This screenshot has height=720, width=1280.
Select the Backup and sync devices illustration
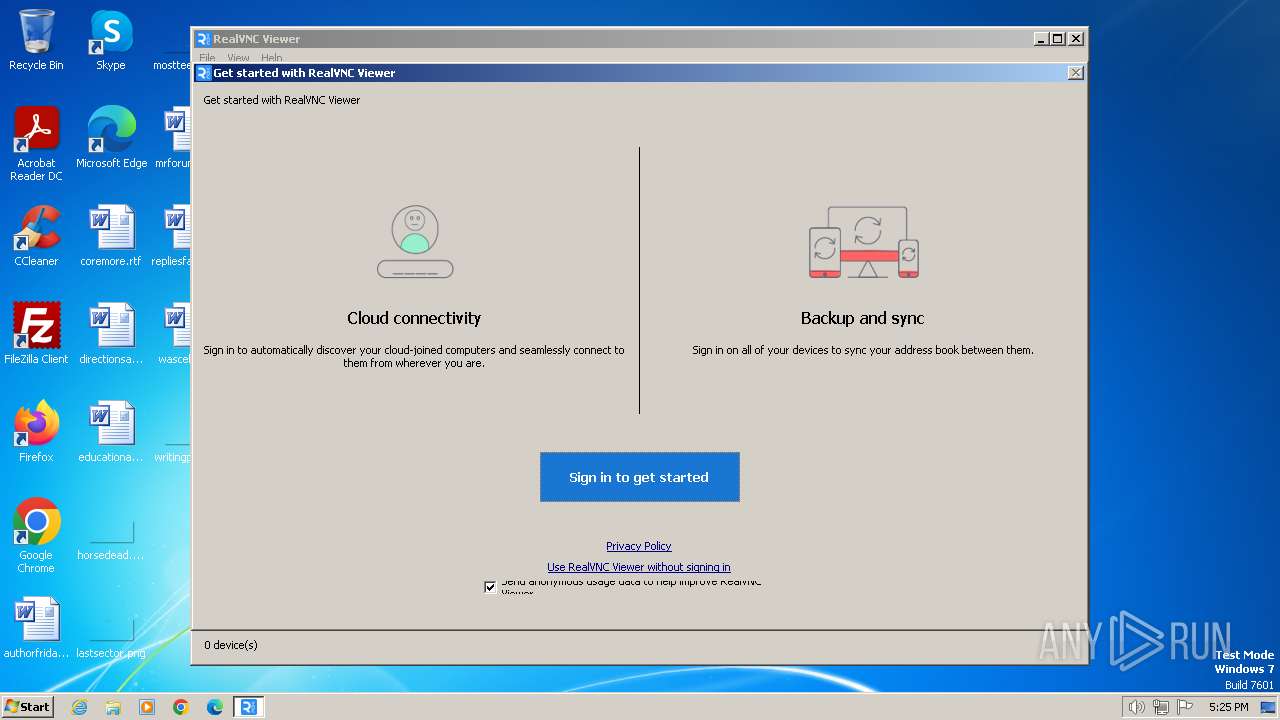tap(863, 242)
